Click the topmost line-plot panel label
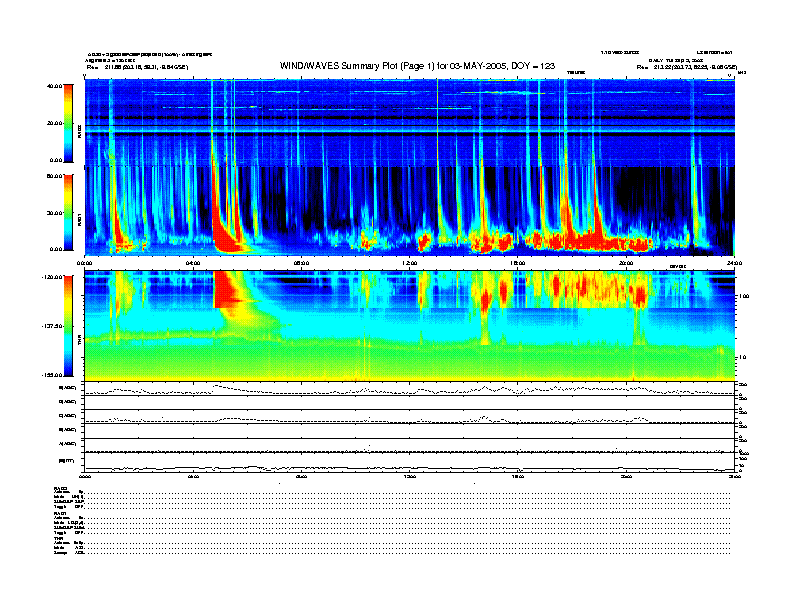792x612 pixels. (x=68, y=388)
